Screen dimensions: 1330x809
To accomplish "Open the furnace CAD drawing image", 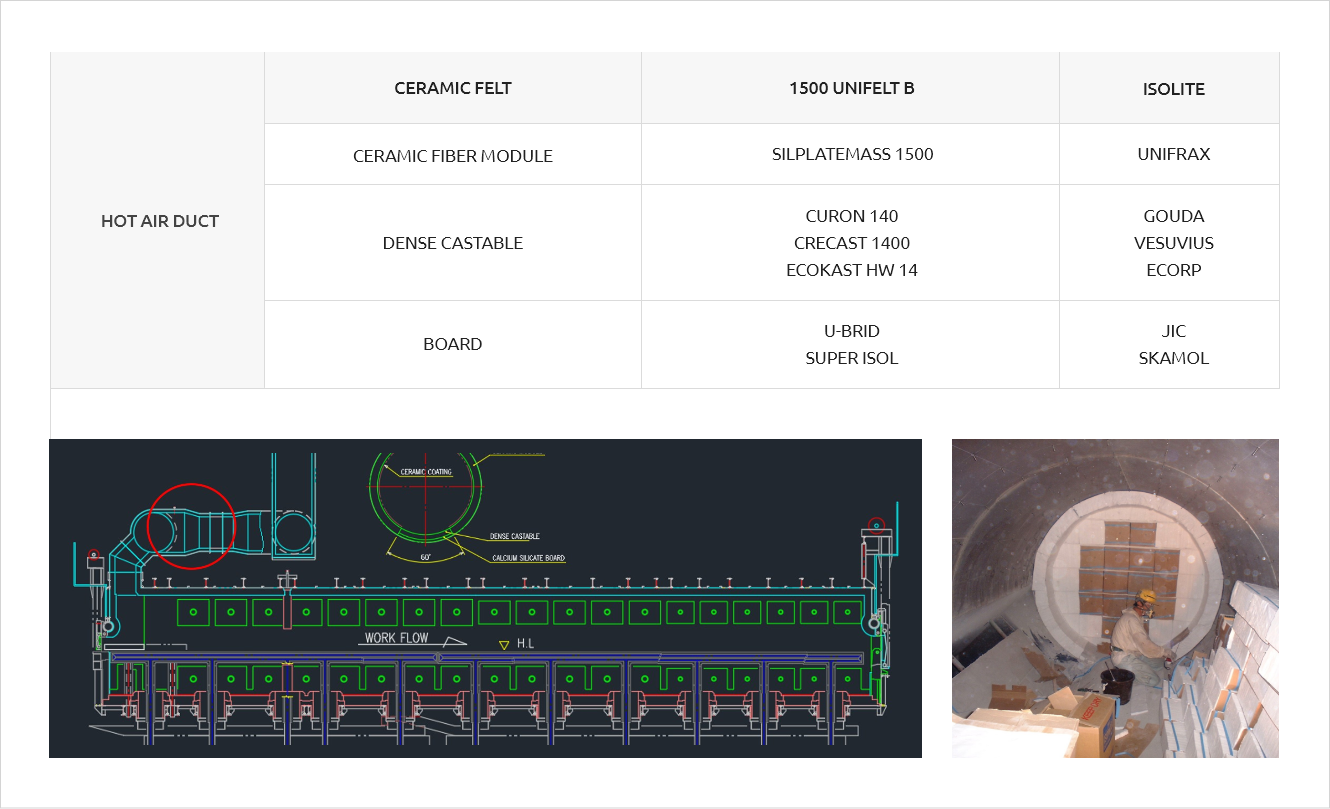I will (485, 598).
